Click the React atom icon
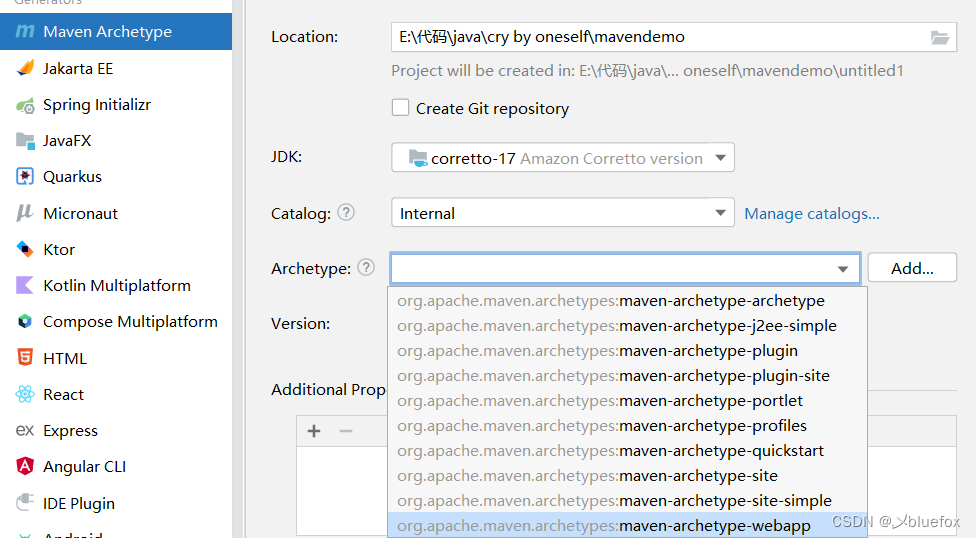 25,394
